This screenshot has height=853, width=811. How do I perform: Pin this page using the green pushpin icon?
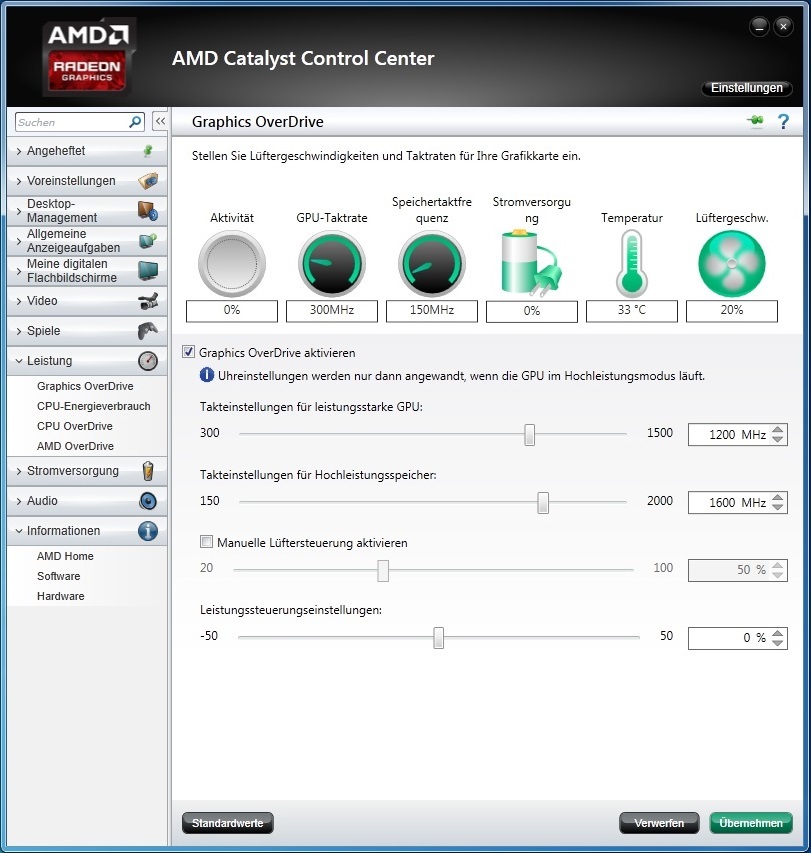click(756, 121)
